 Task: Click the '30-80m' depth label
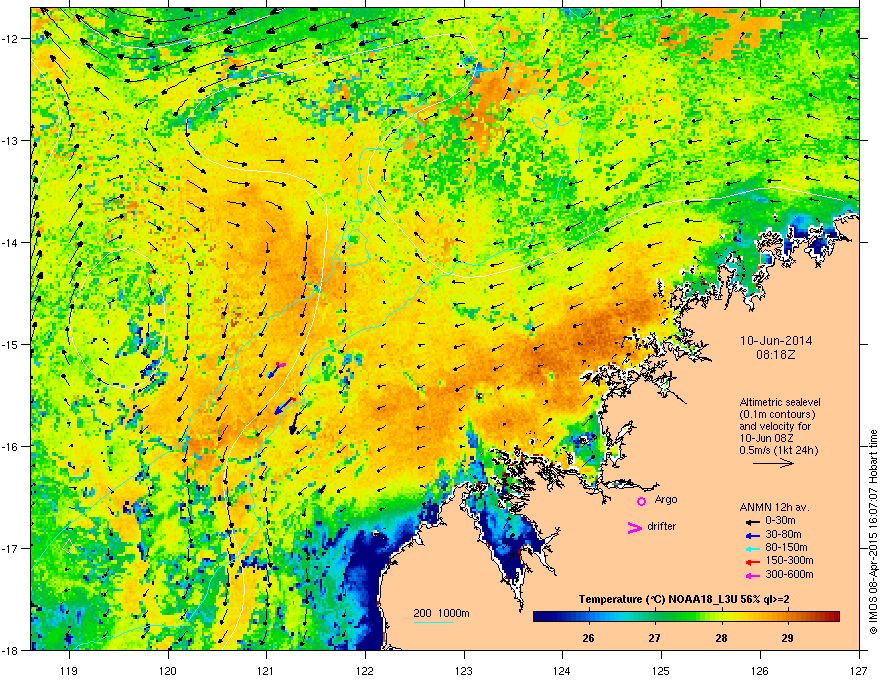pos(783,535)
